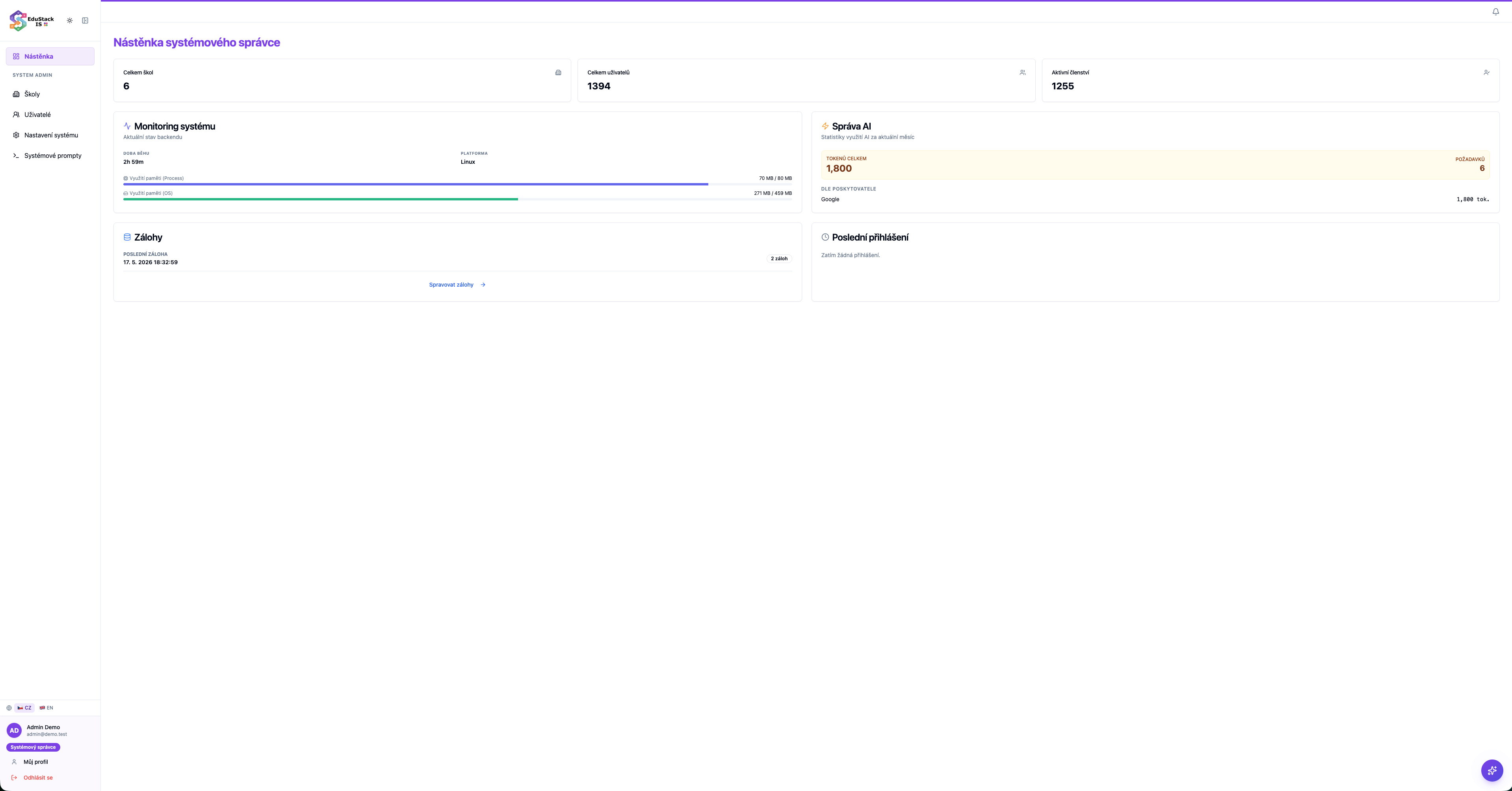1512x791 pixels.
Task: Click the '271 MB / 459 MB' memory value
Action: 773,193
